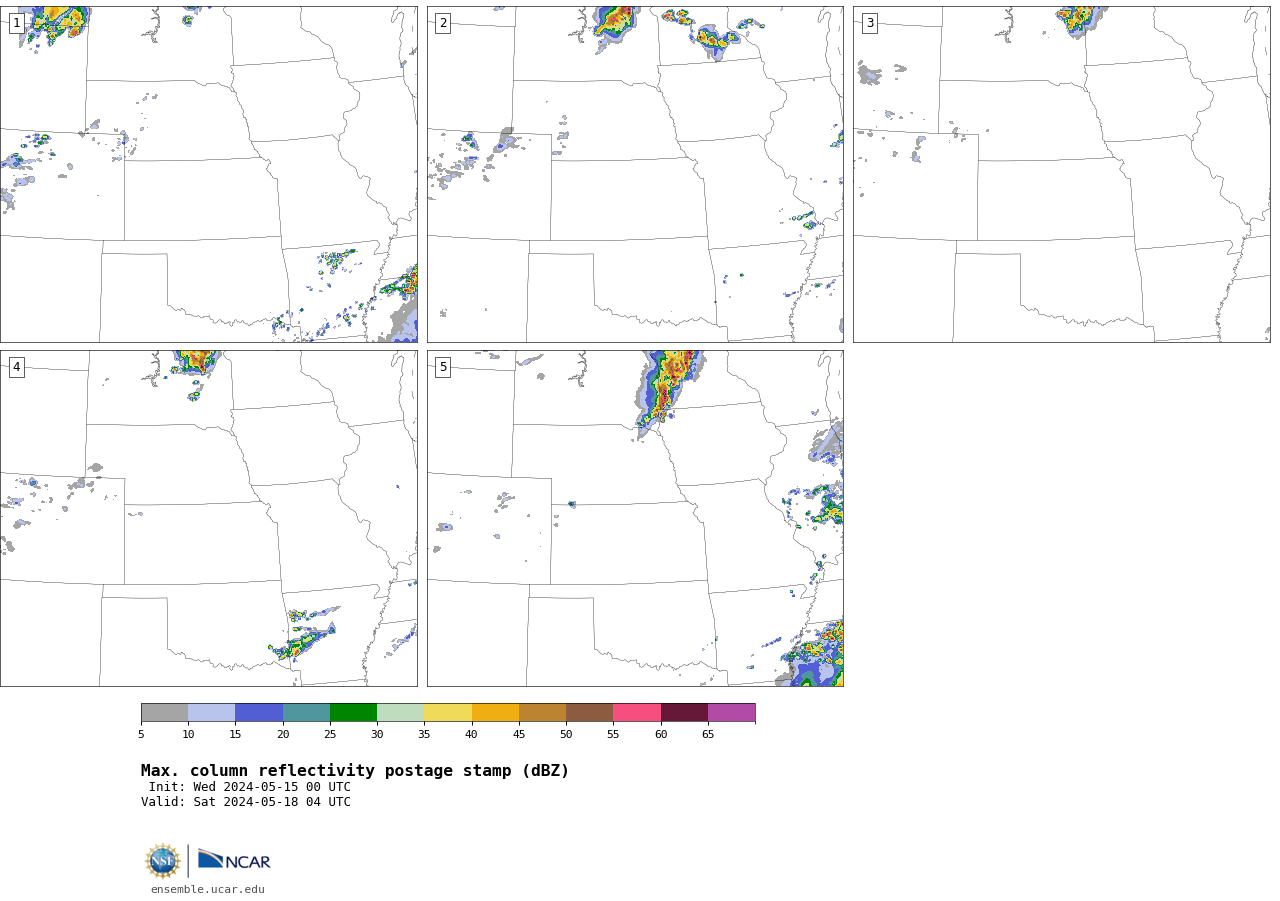
Task: Select the light blue 10-15 dBZ swatch
Action: [212, 713]
